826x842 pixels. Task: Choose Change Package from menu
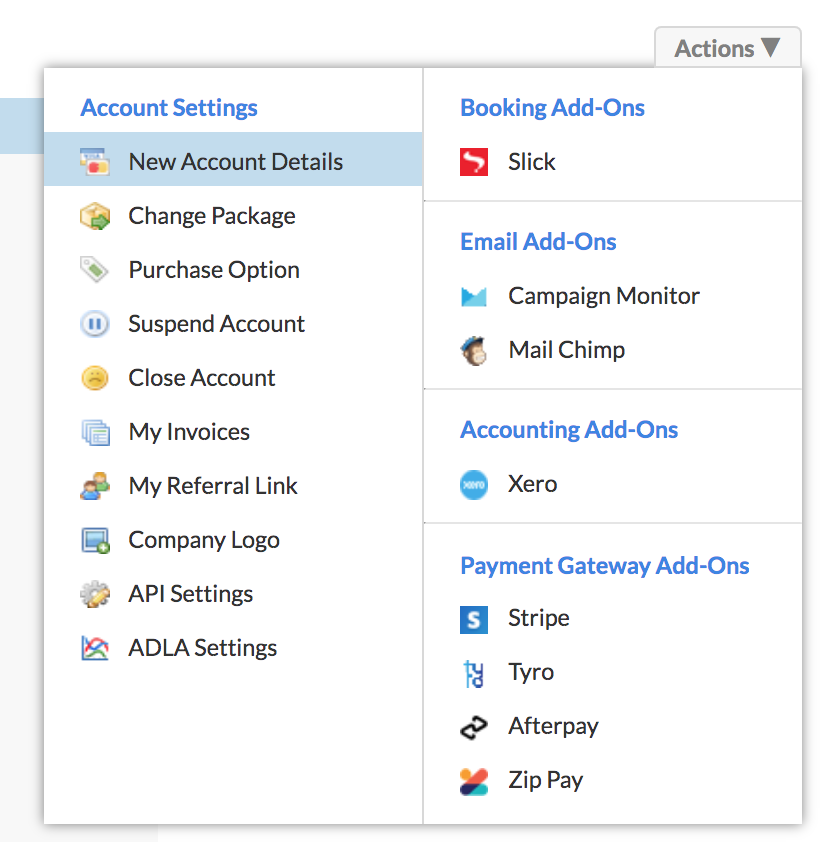[233, 216]
